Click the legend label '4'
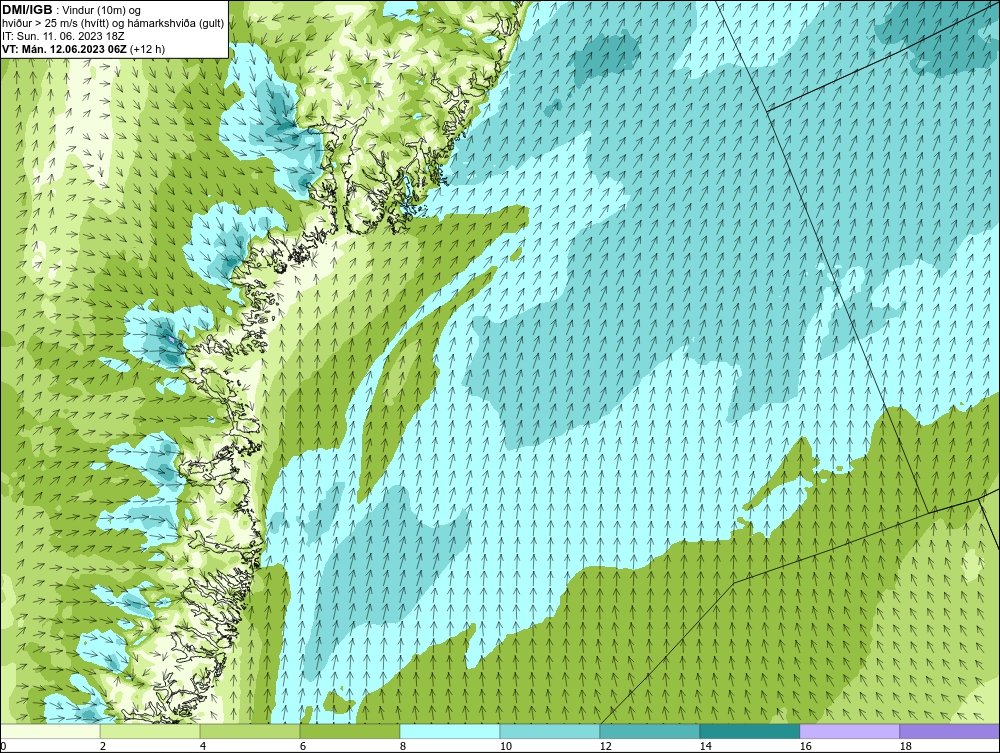 tap(203, 746)
